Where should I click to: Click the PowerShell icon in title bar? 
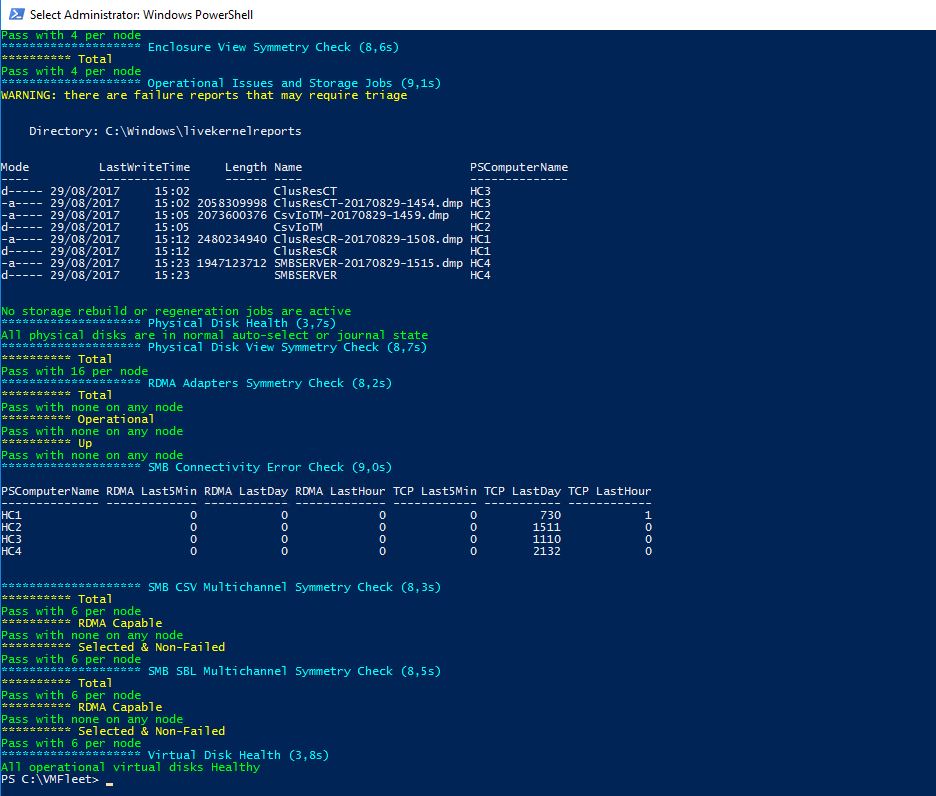tap(13, 14)
